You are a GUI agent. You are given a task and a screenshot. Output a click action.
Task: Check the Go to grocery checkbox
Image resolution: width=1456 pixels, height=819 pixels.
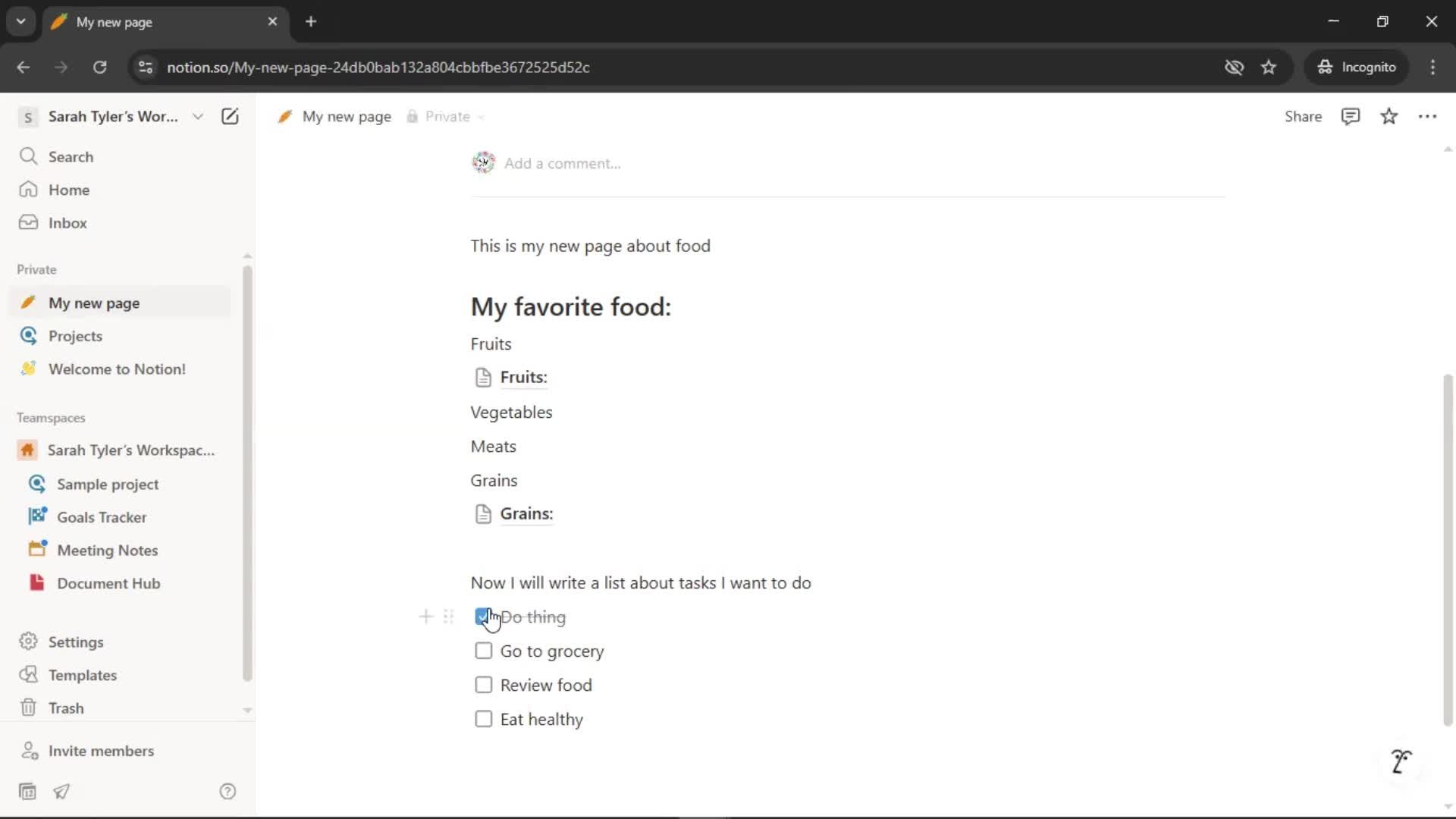pyautogui.click(x=483, y=651)
